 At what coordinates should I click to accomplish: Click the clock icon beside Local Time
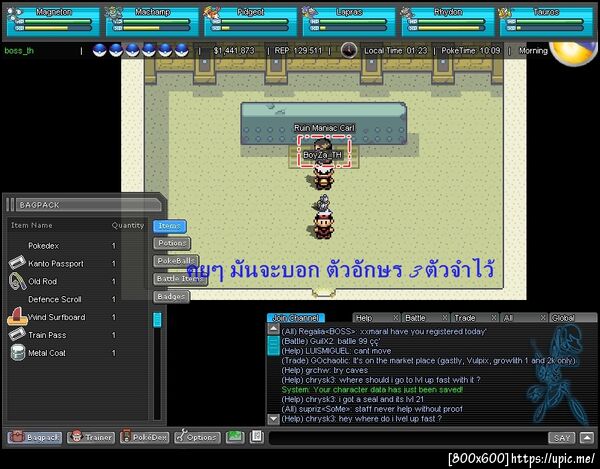(349, 50)
